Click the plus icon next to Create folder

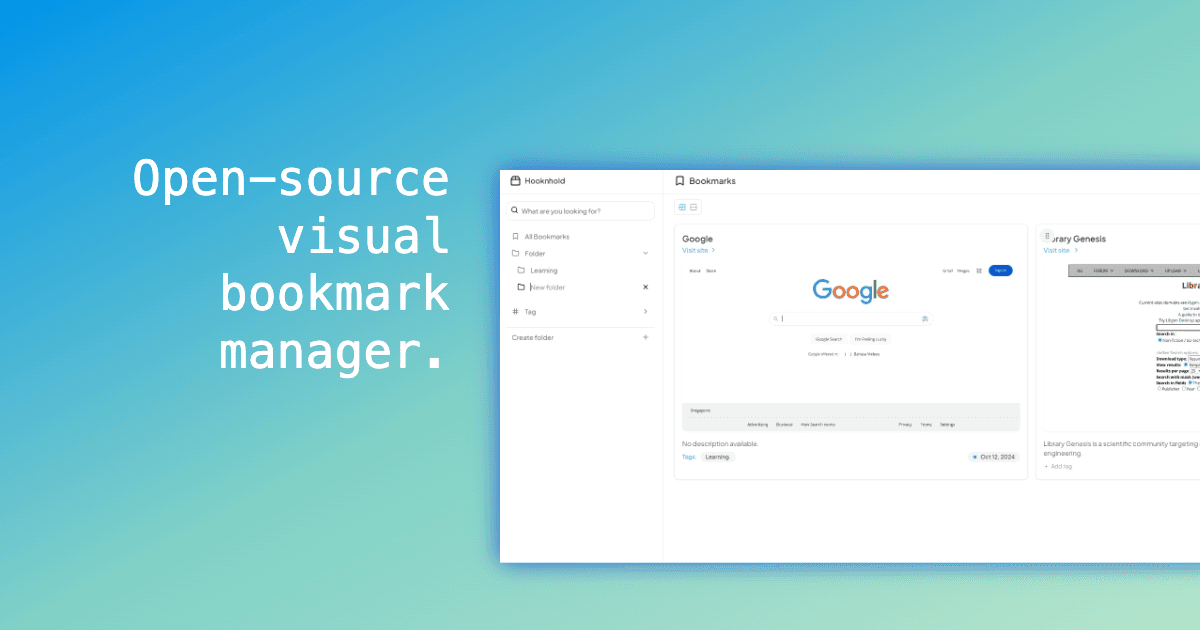point(645,338)
